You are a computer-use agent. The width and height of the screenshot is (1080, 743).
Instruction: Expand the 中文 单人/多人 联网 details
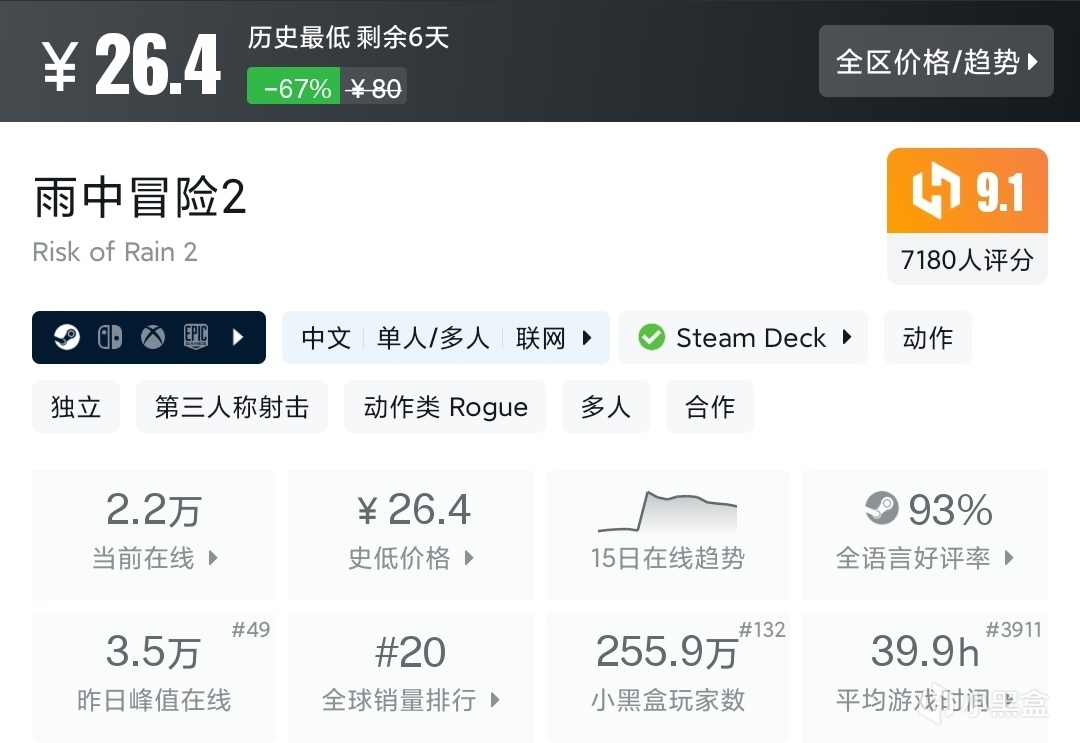click(445, 338)
